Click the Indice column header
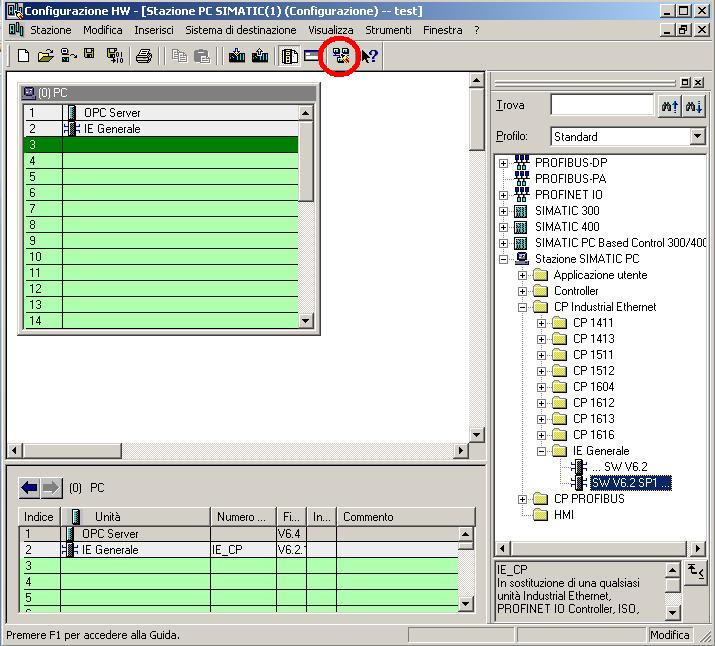The height and width of the screenshot is (646, 715). (x=39, y=517)
